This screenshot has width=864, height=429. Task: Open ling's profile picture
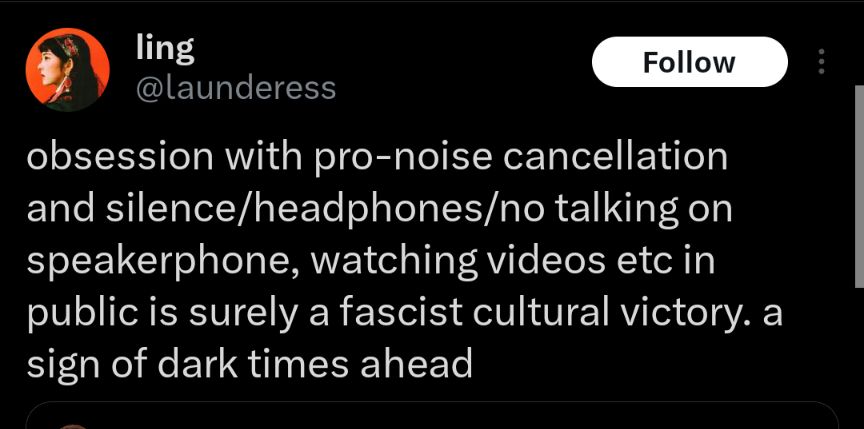pos(67,69)
